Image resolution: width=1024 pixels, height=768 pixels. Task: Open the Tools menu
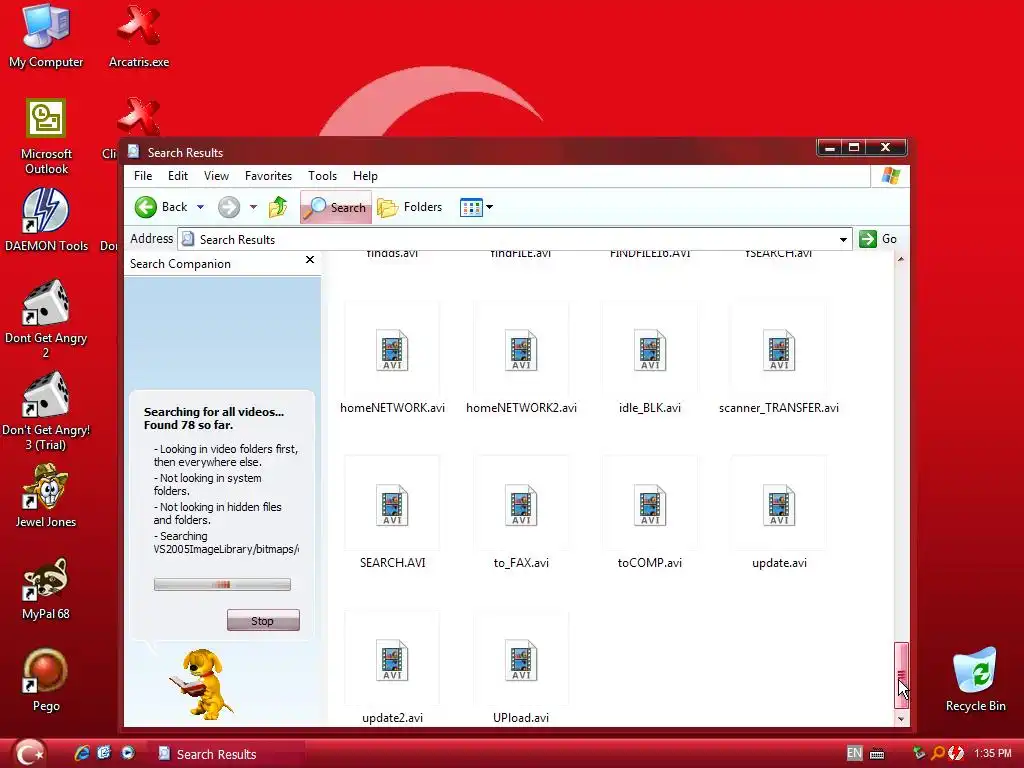(323, 176)
